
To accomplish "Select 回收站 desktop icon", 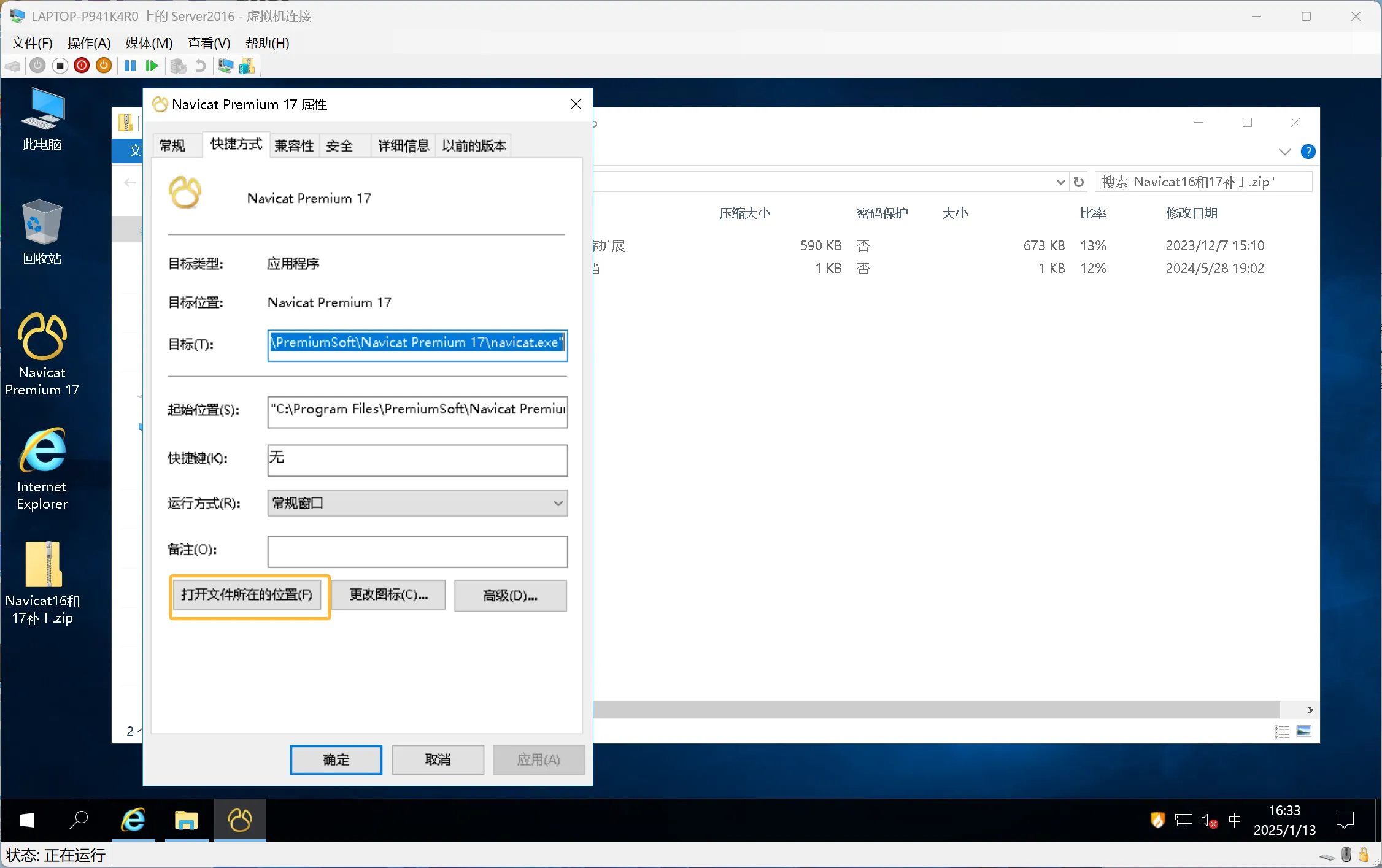I will pyautogui.click(x=42, y=232).
